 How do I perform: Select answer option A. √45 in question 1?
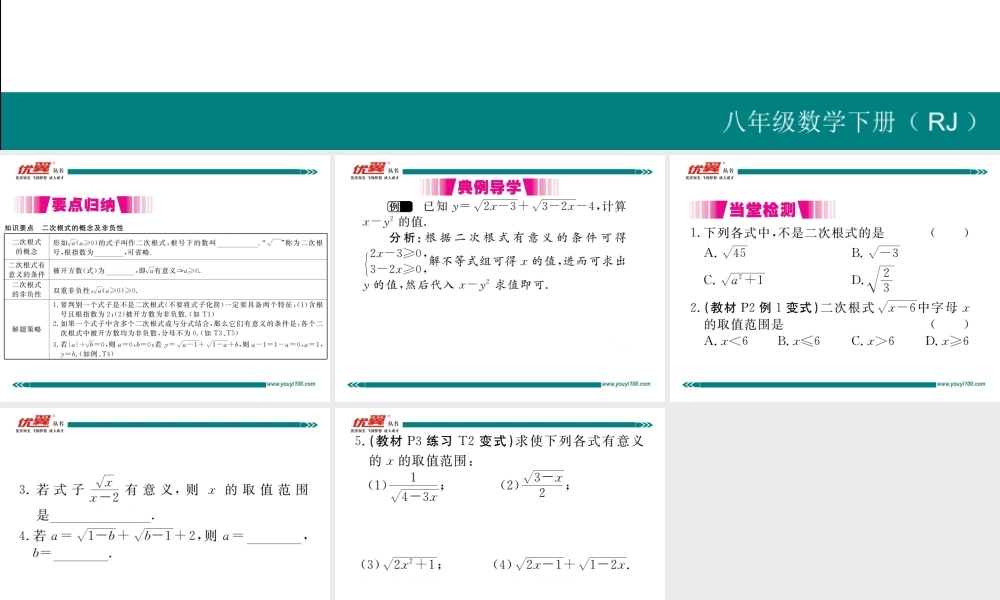point(726,253)
